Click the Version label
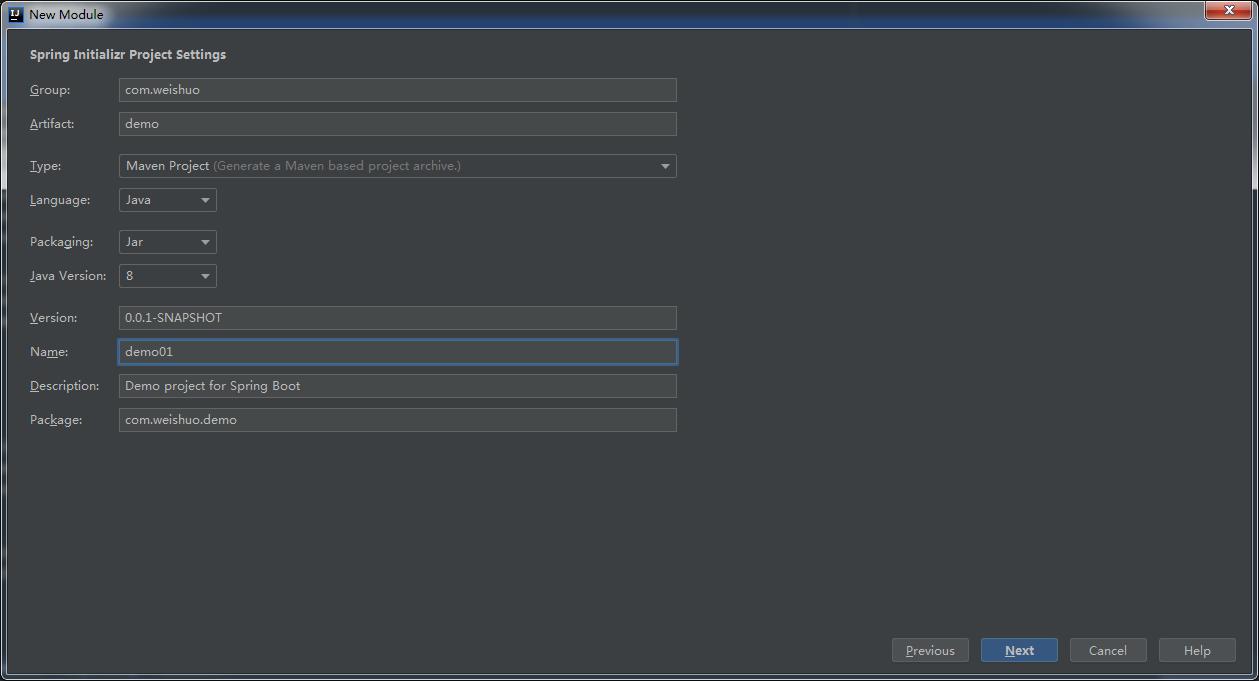This screenshot has height=681, width=1259. click(x=53, y=318)
